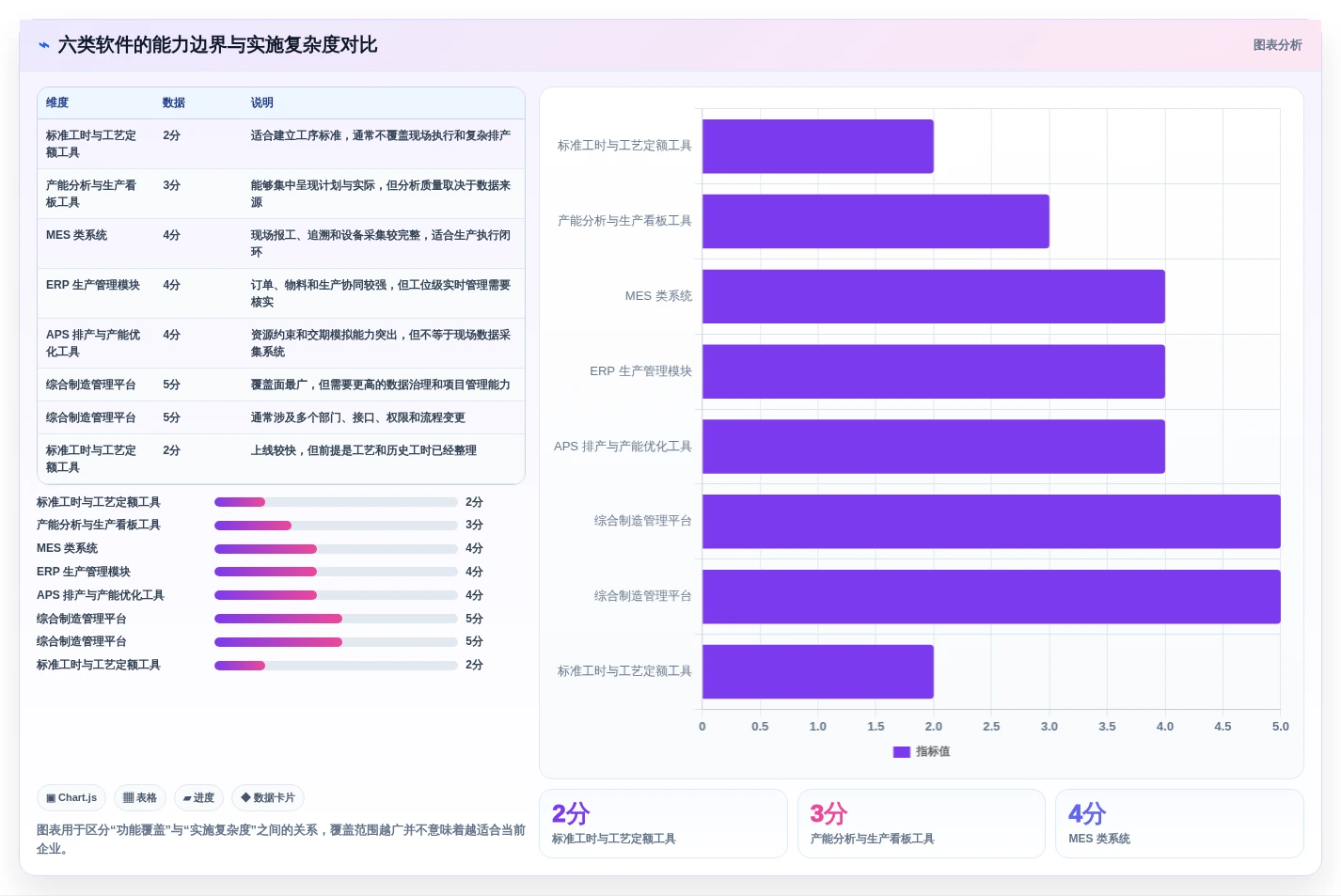This screenshot has height=896, width=1341.
Task: Click the 说明 column header
Action: click(261, 102)
